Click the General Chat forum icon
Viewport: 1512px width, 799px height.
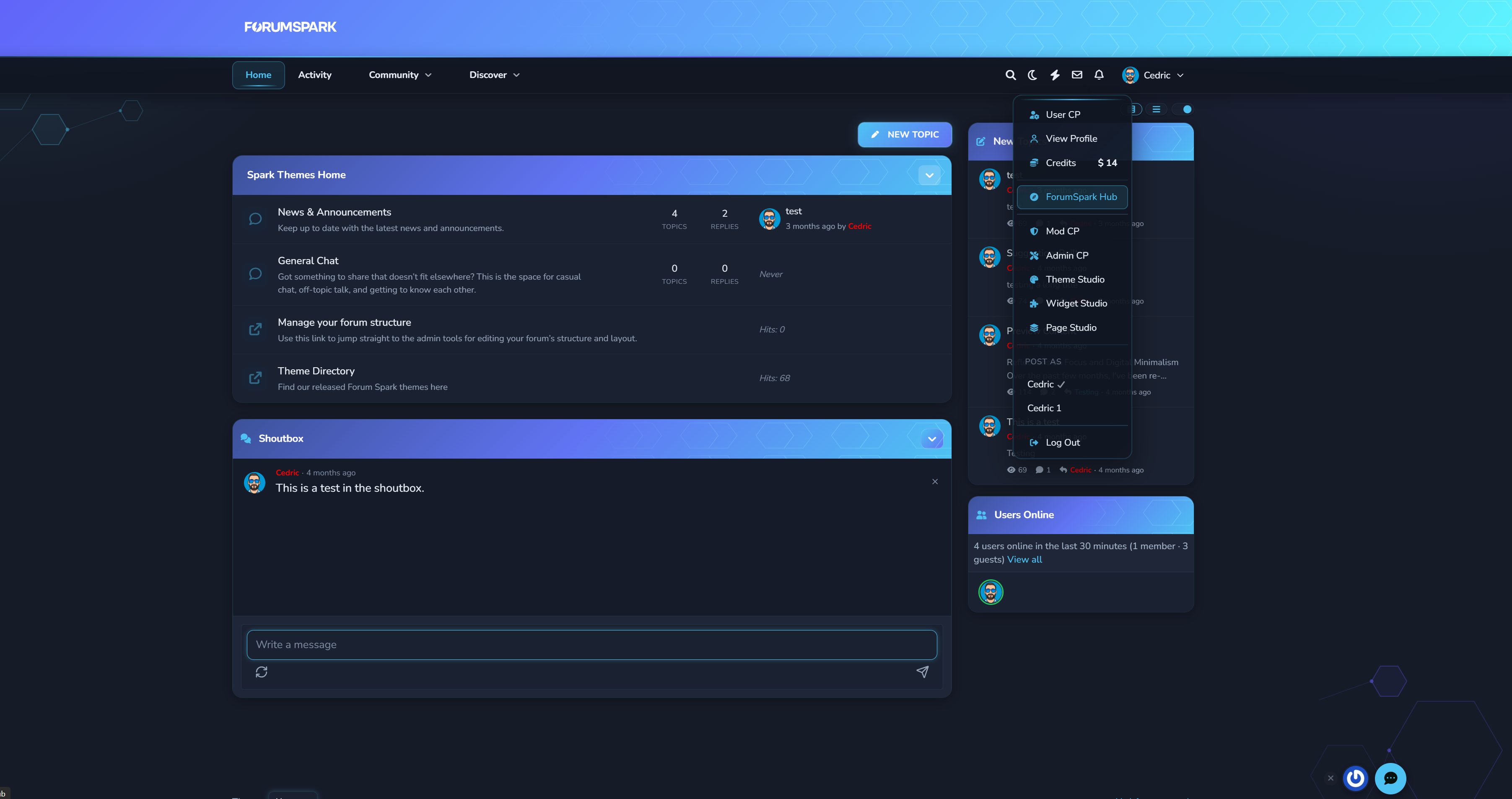(x=255, y=274)
